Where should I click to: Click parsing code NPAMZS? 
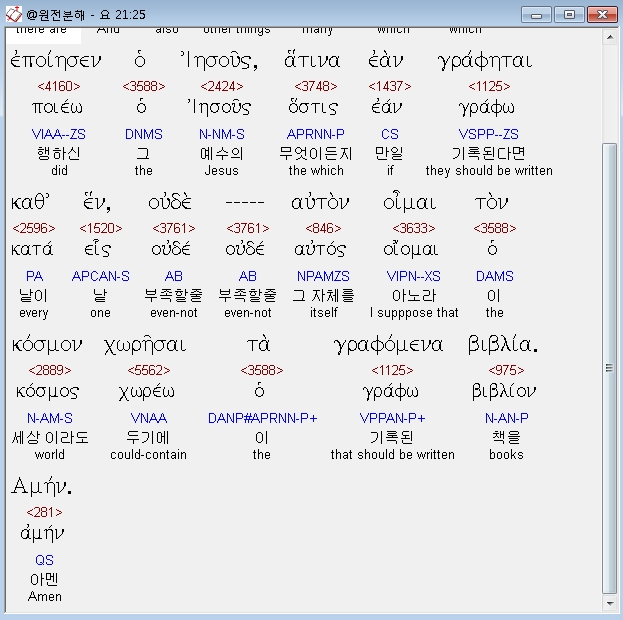click(x=323, y=276)
